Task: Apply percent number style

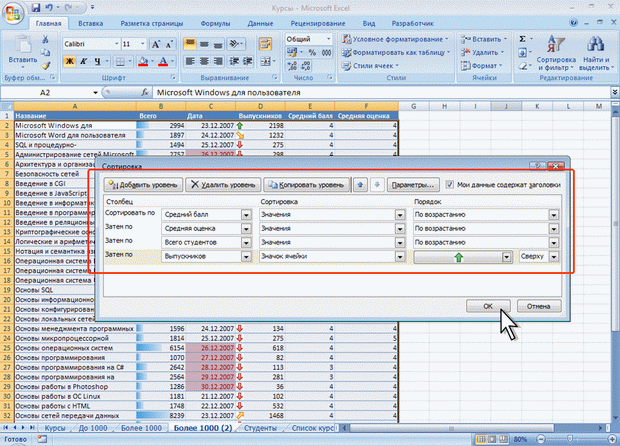Action: tap(312, 53)
